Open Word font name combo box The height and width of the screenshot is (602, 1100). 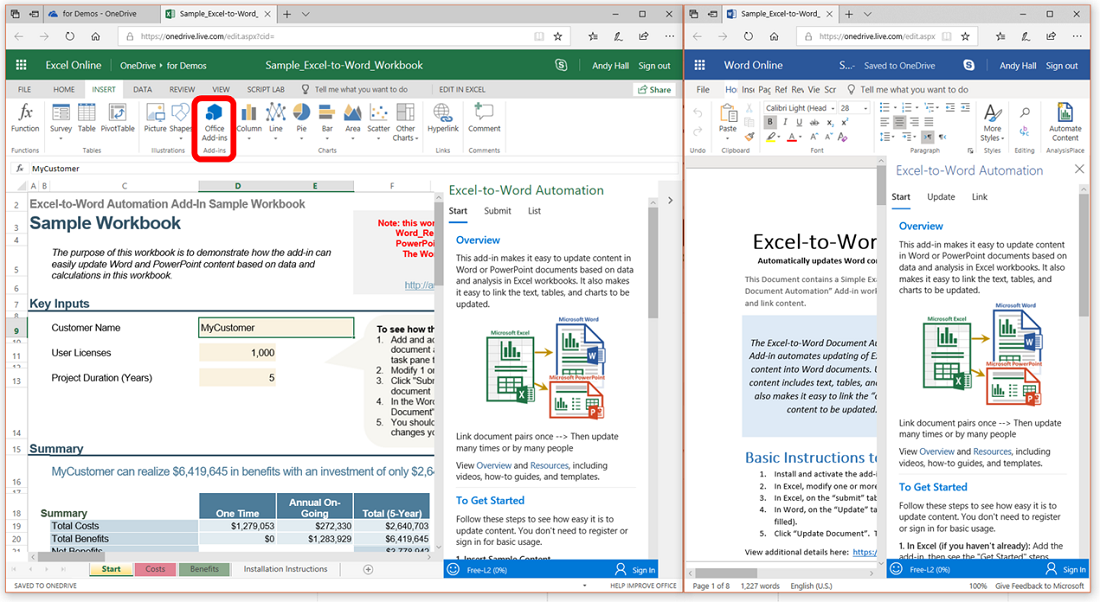800,108
